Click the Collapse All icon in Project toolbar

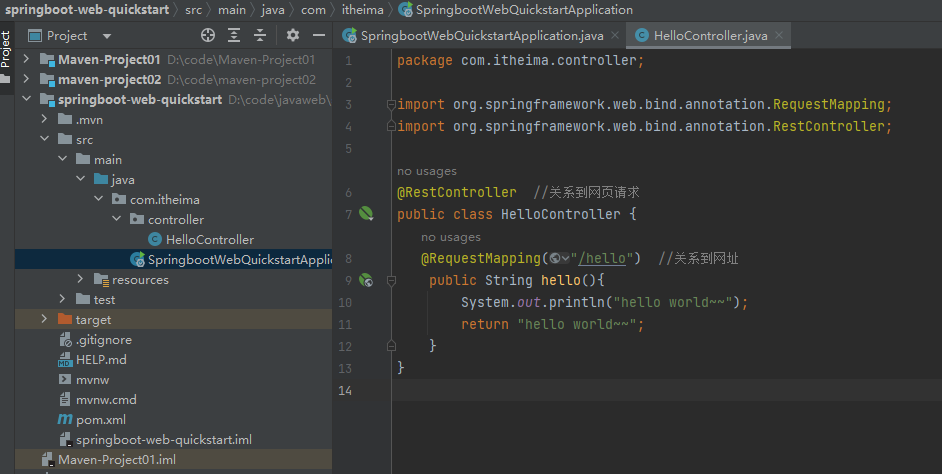tap(260, 35)
